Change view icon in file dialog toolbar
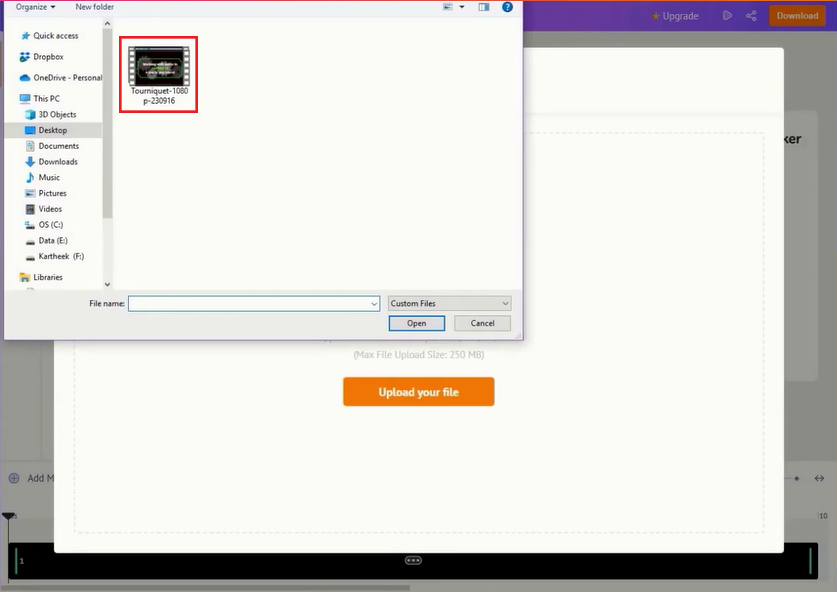This screenshot has height=592, width=837. (x=448, y=7)
